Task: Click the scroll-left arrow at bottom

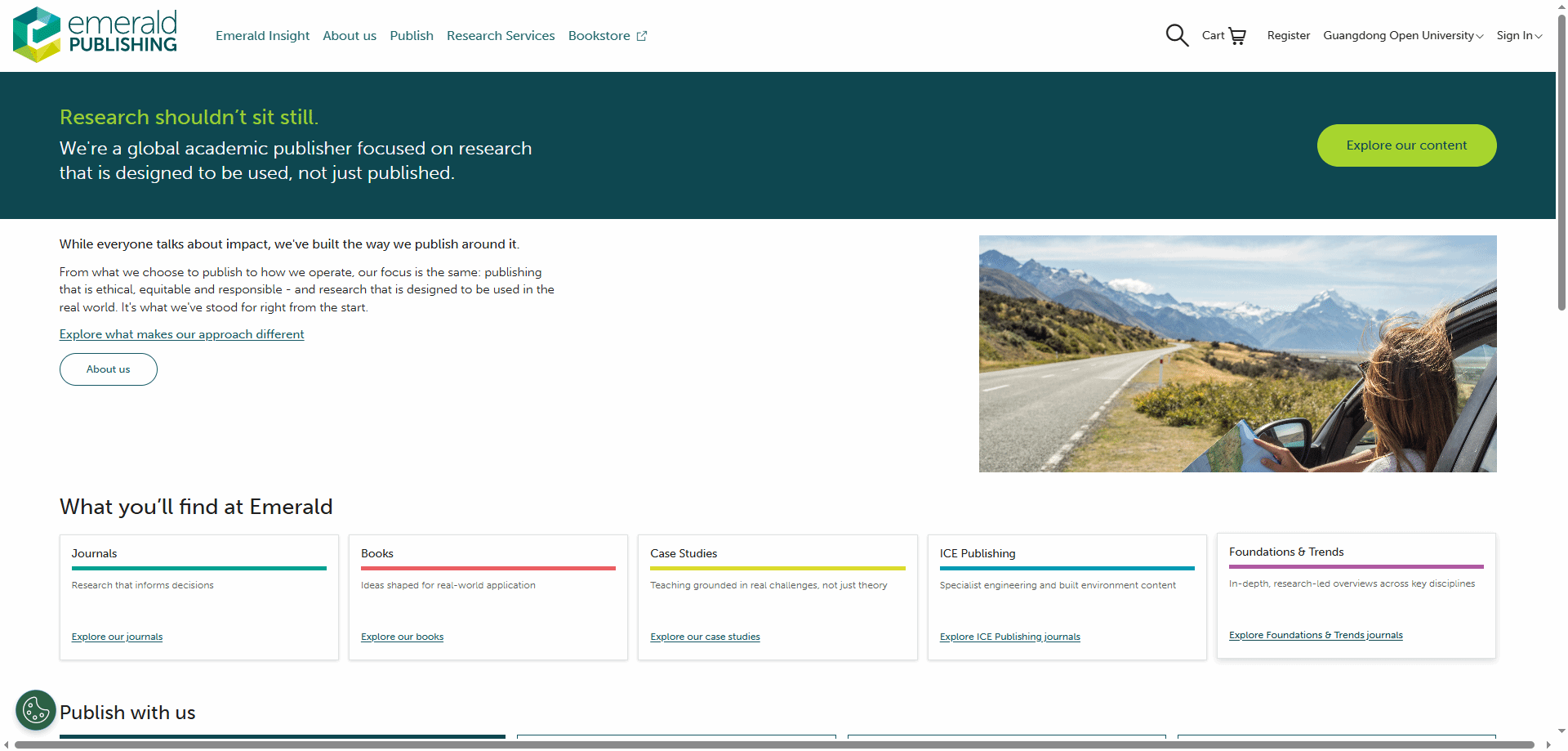Action: pyautogui.click(x=7, y=744)
